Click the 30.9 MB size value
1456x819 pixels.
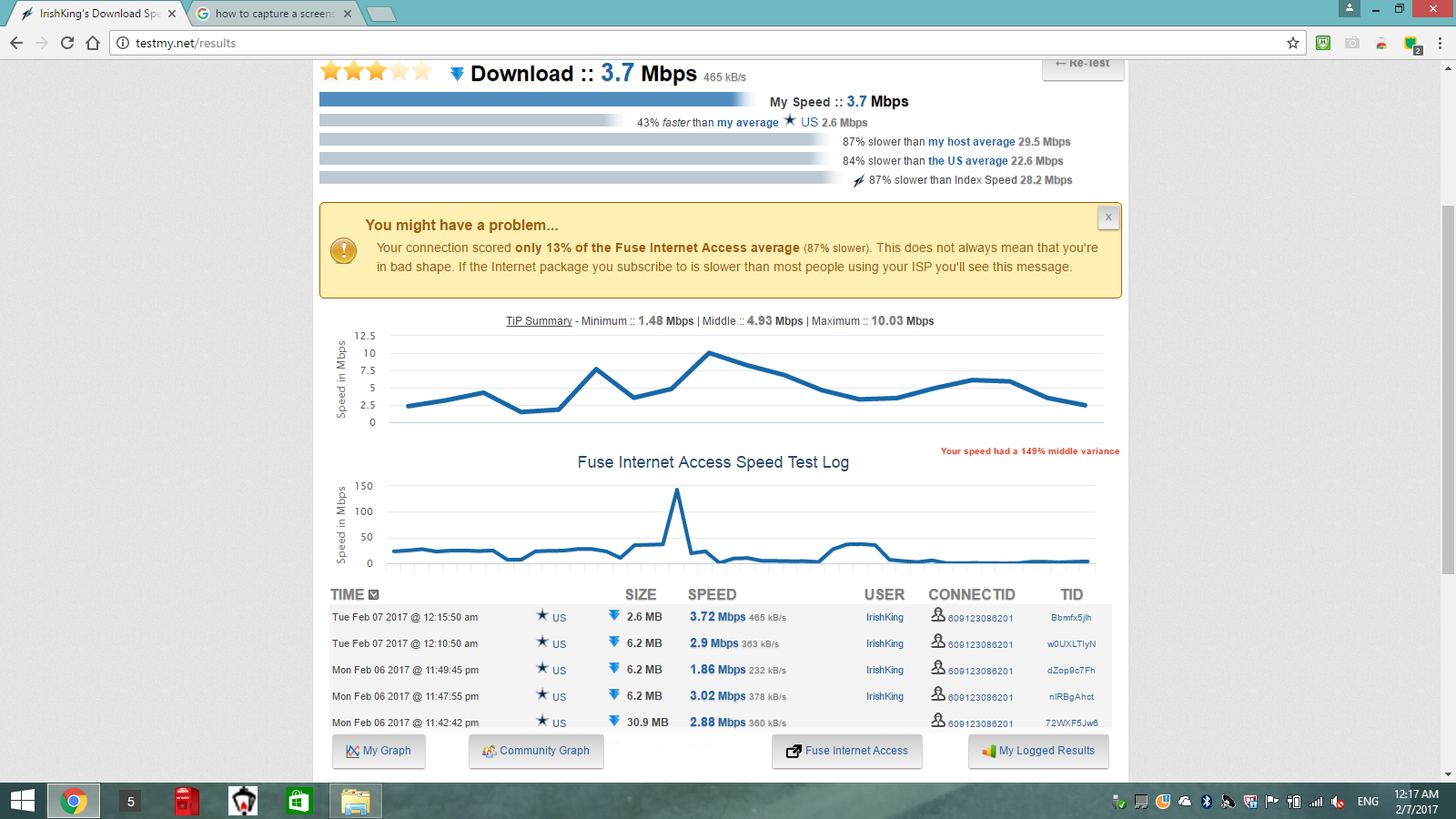[x=647, y=723]
